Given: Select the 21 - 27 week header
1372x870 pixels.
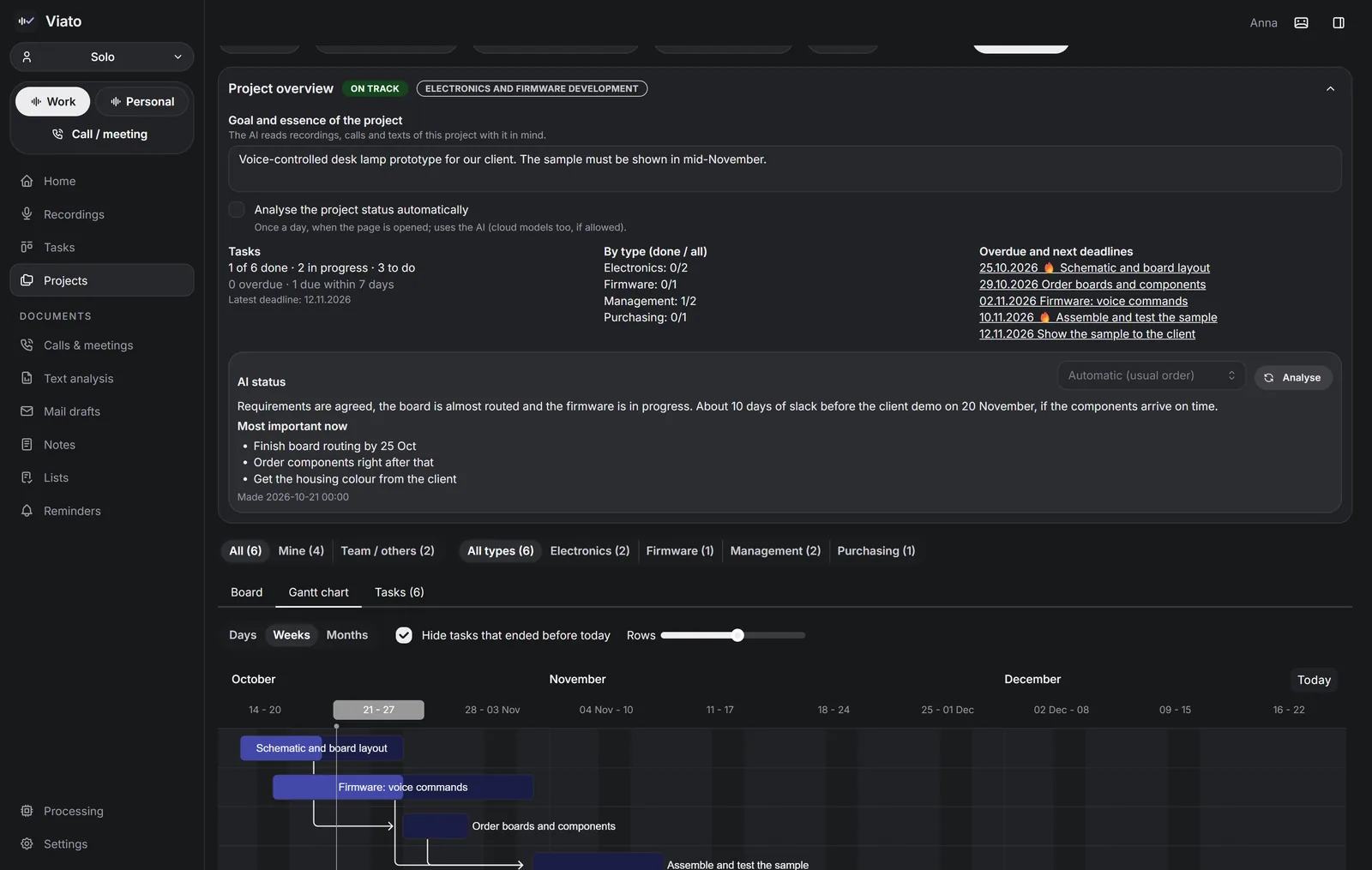Looking at the screenshot, I should coord(378,710).
